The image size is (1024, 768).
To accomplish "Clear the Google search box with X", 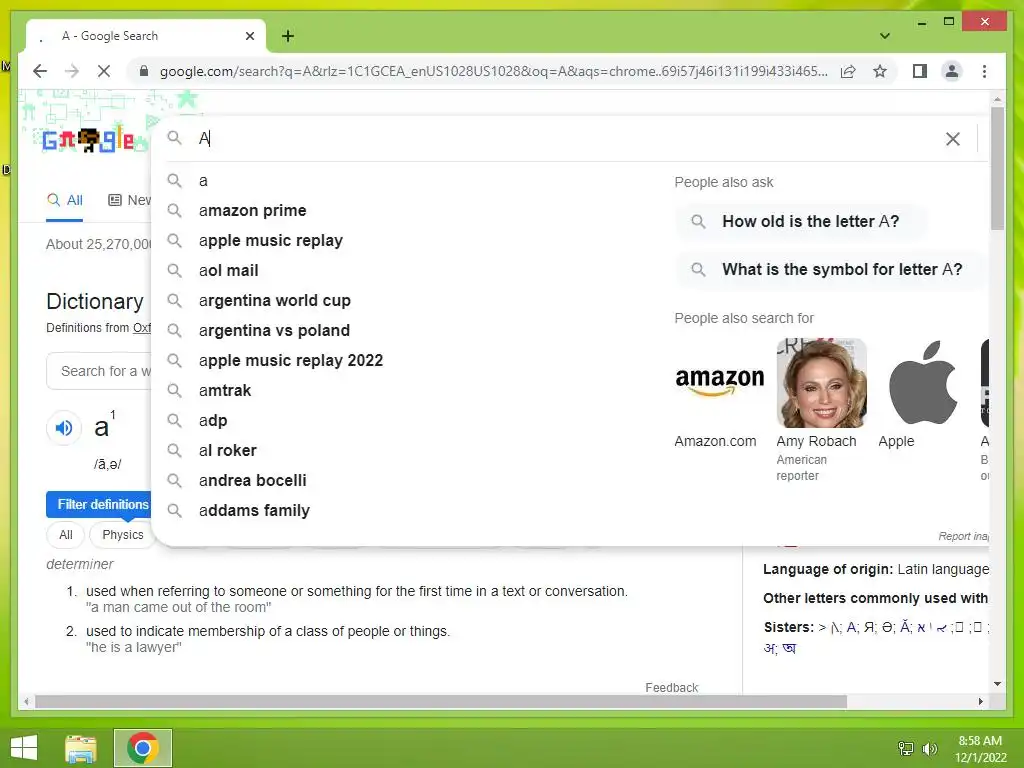I will coord(953,138).
